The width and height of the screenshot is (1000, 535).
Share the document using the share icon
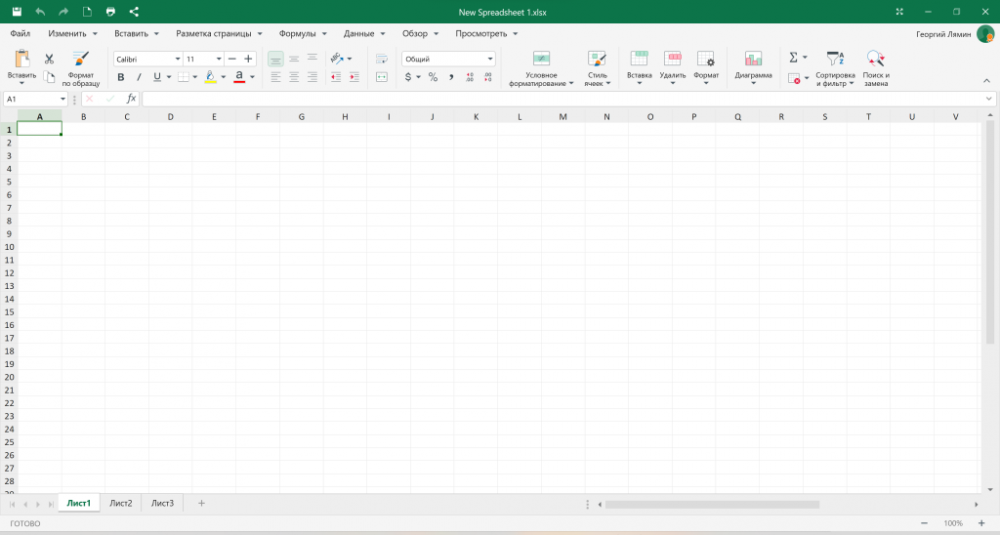134,11
